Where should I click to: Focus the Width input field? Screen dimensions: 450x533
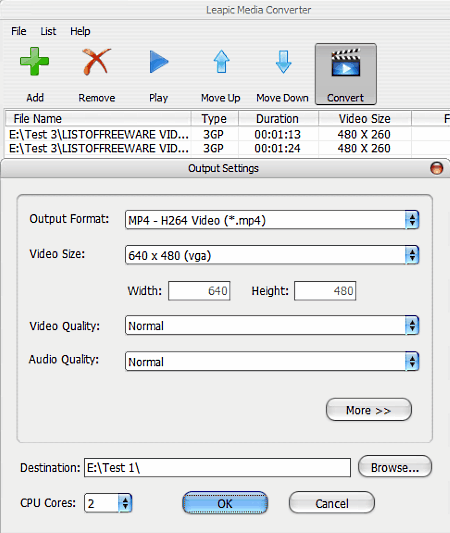[199, 291]
